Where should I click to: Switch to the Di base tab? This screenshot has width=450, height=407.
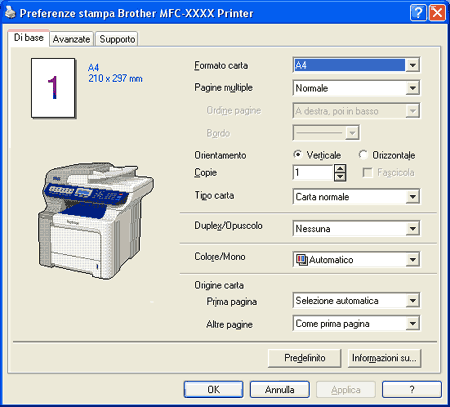point(29,38)
